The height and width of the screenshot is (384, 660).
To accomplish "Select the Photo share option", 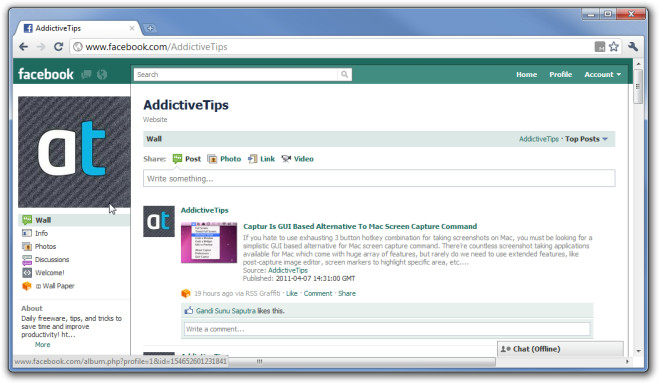I will point(231,159).
